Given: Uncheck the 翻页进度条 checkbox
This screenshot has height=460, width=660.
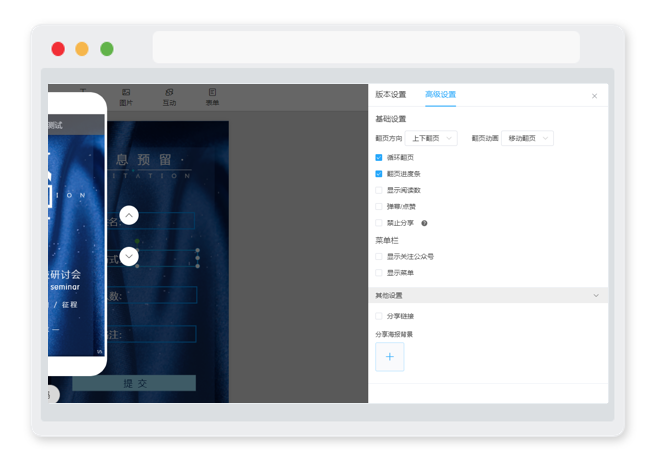Looking at the screenshot, I should point(379,174).
